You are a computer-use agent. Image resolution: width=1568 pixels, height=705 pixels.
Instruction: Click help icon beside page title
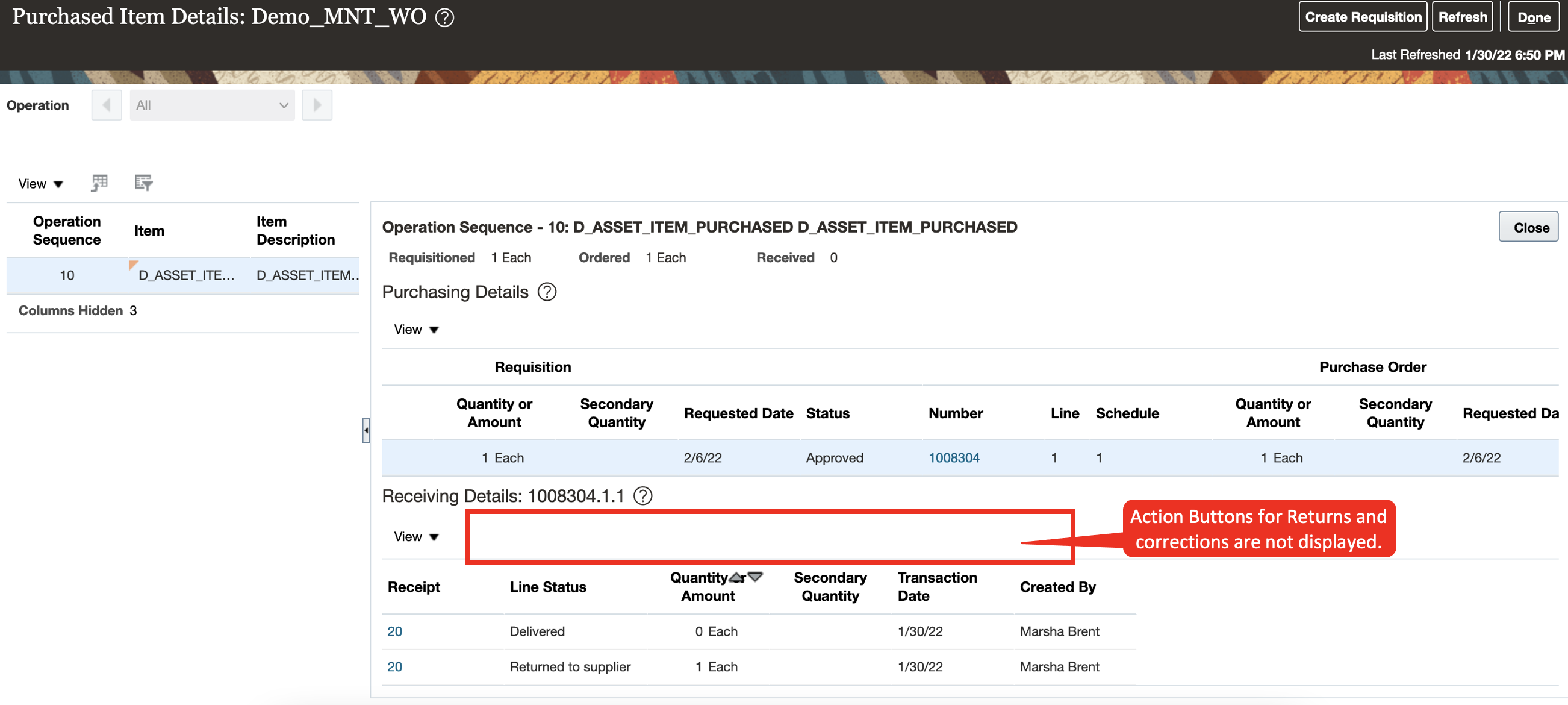pyautogui.click(x=444, y=17)
